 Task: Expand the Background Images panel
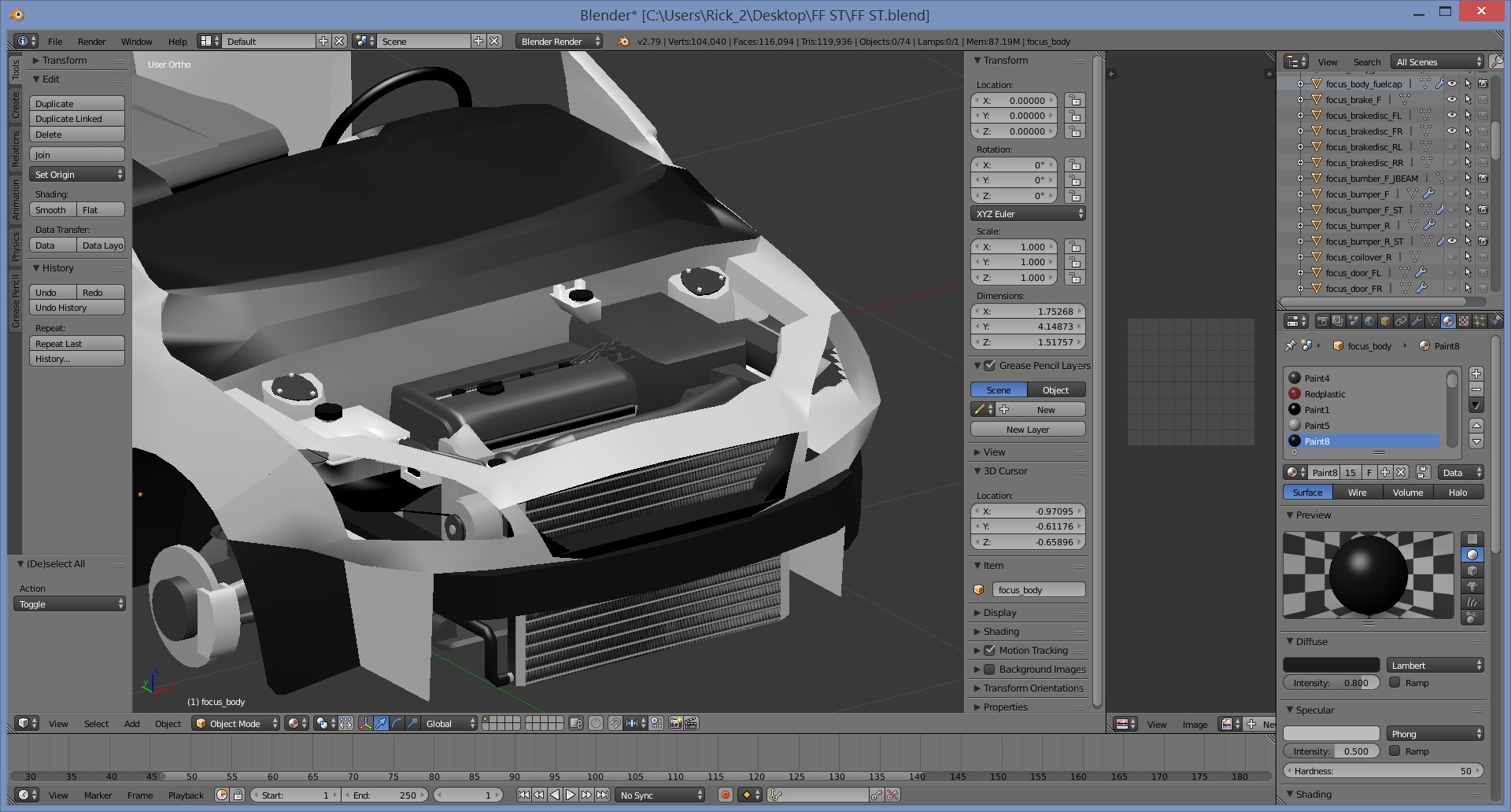(x=977, y=669)
